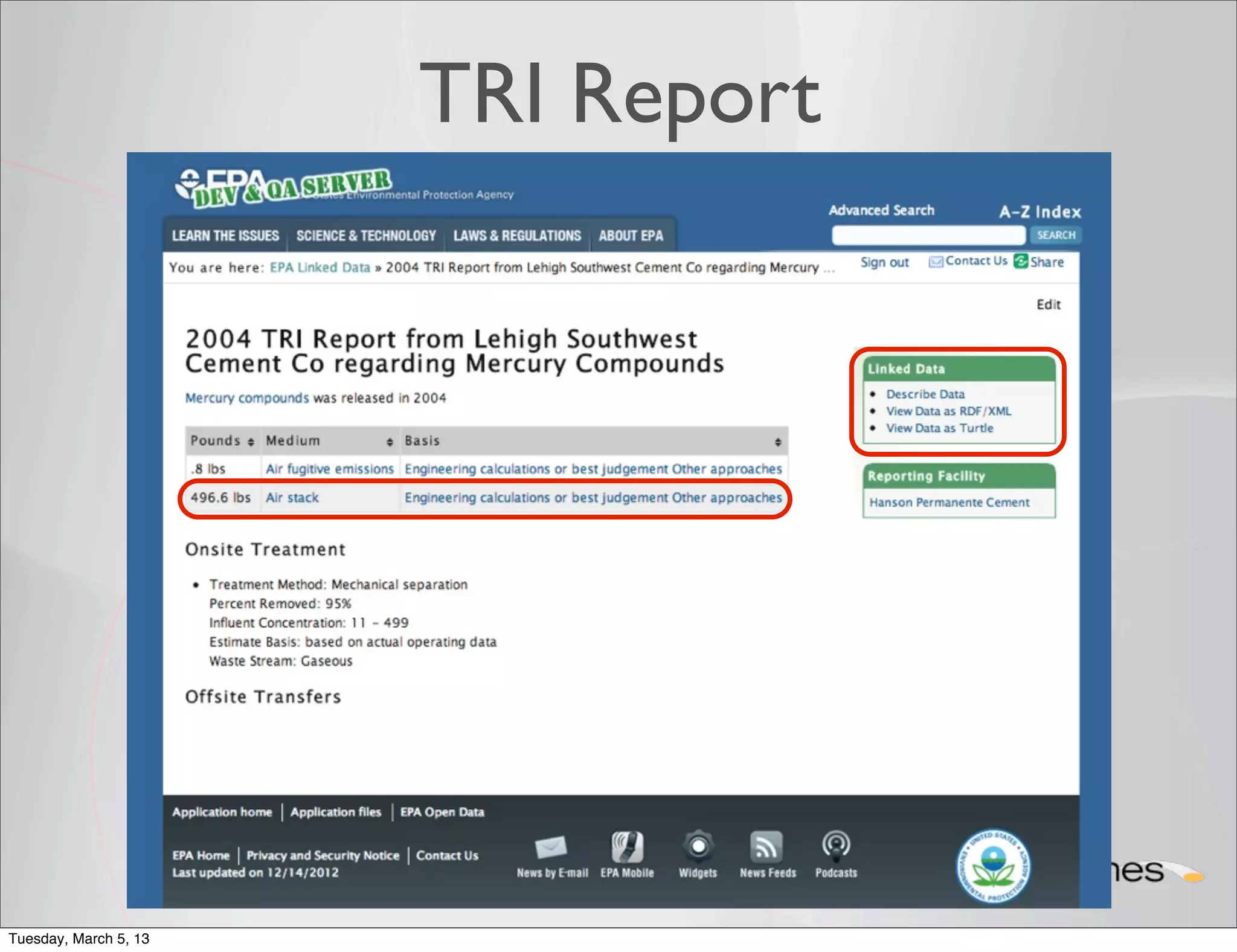Viewport: 1237px width, 952px height.
Task: Click in the search input field
Action: (928, 235)
